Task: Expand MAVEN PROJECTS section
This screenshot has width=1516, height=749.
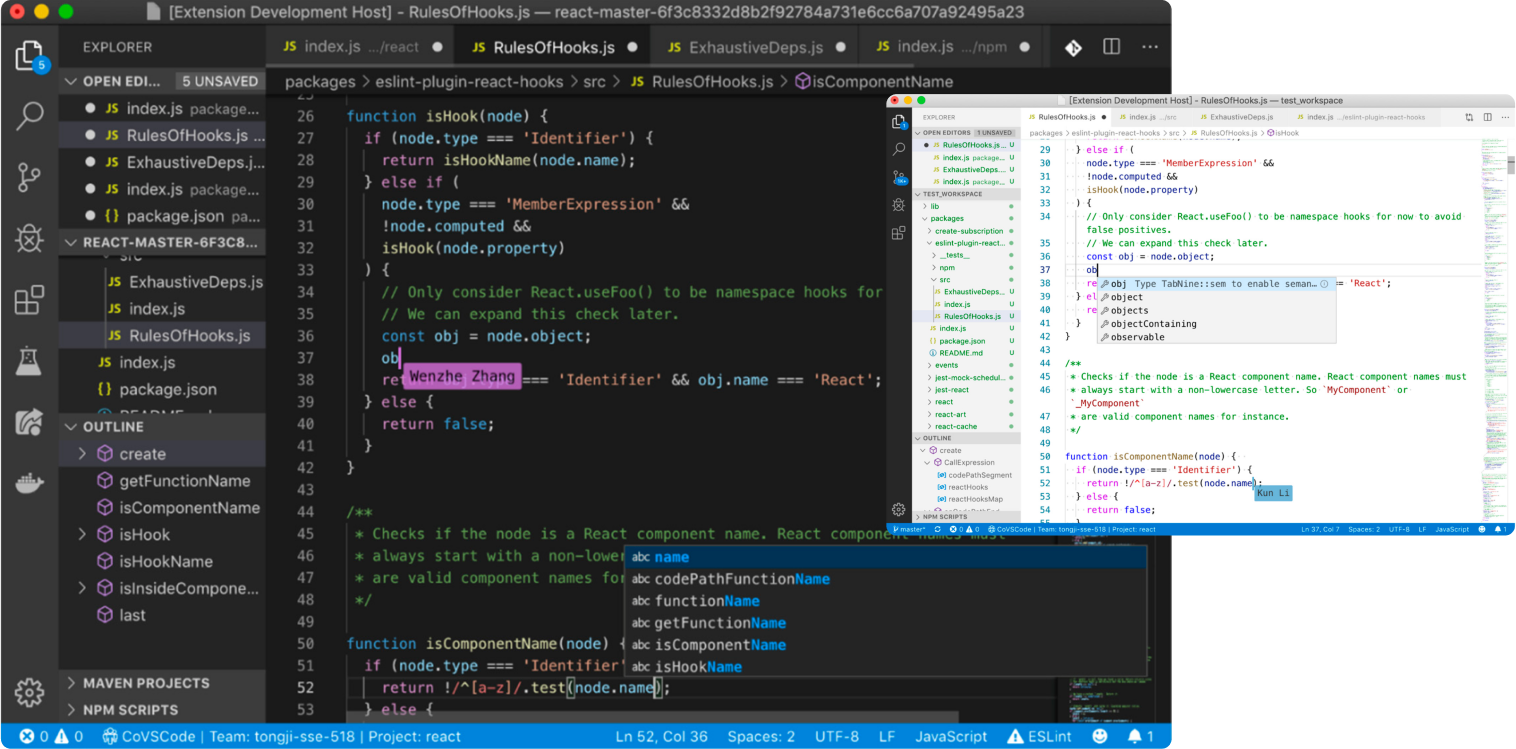Action: click(x=161, y=683)
